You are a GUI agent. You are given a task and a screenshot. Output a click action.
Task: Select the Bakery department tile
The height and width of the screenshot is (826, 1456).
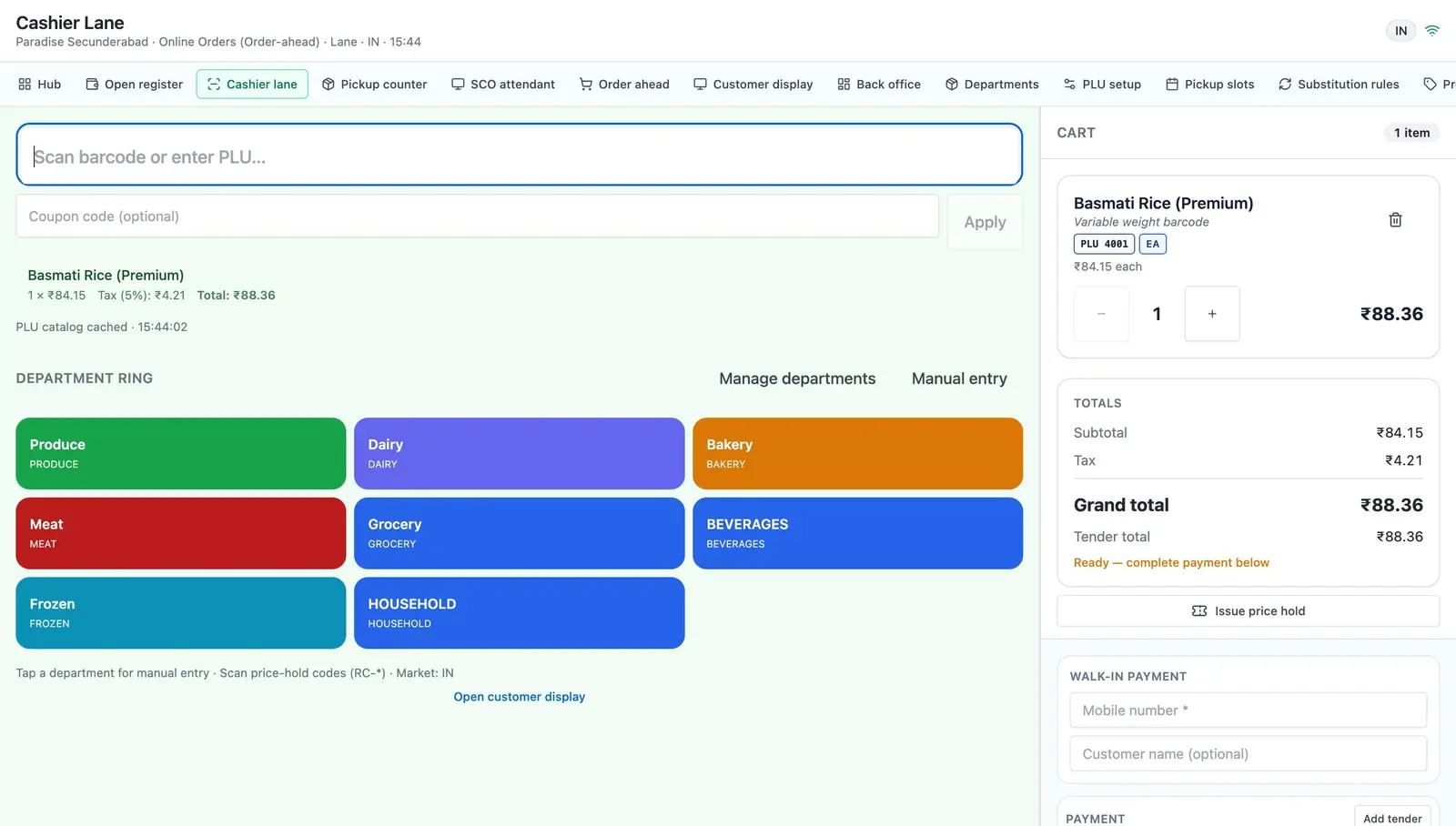(857, 454)
